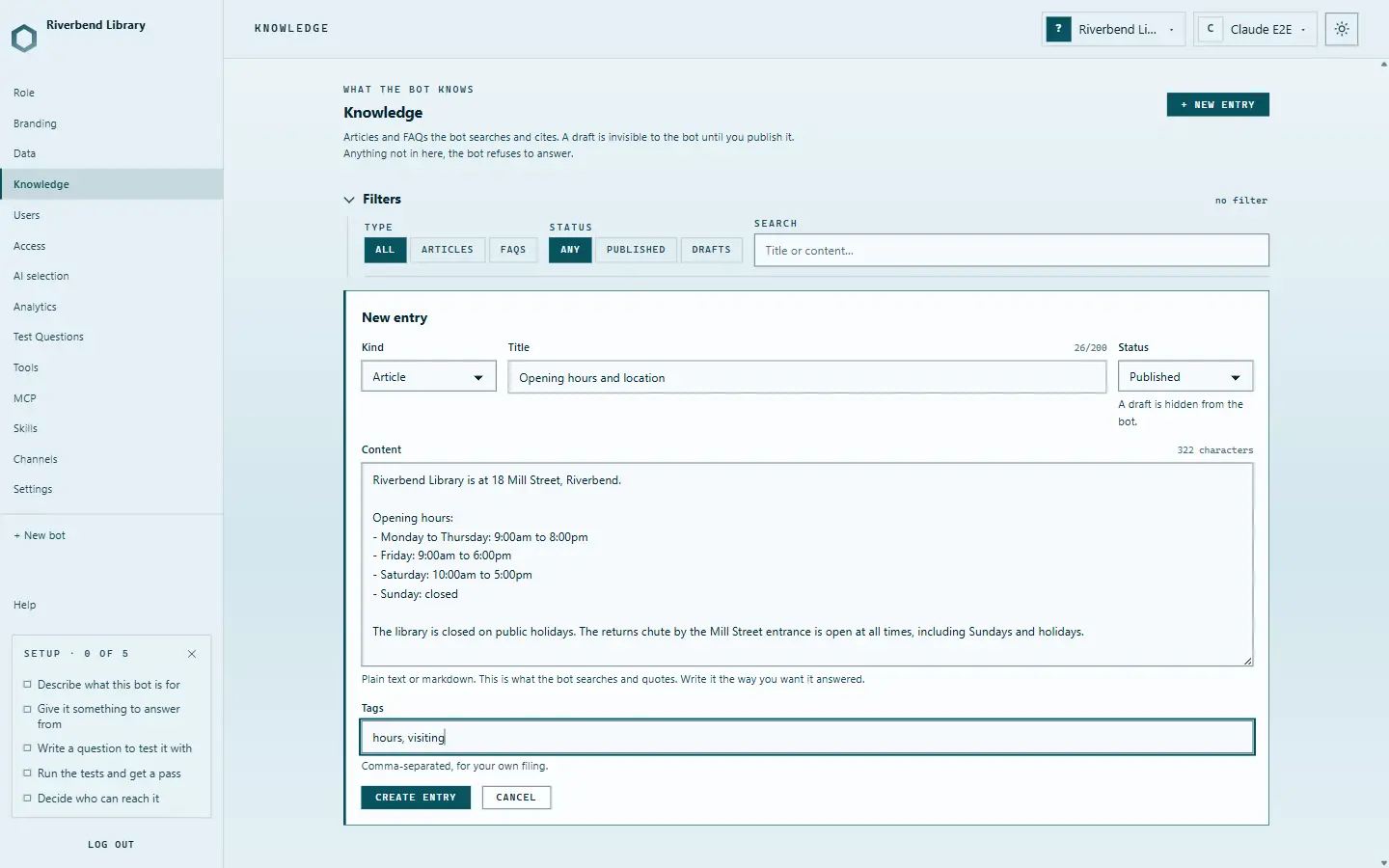The image size is (1389, 868).
Task: Collapse the Filters section chevron
Action: click(x=349, y=200)
